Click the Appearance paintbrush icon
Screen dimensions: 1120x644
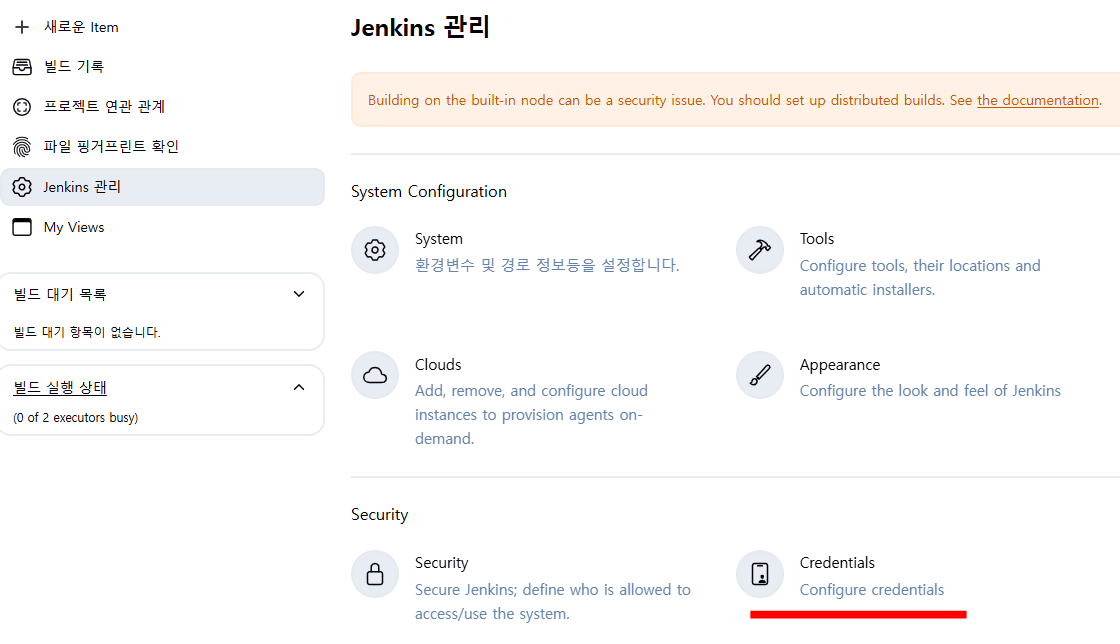coord(760,375)
